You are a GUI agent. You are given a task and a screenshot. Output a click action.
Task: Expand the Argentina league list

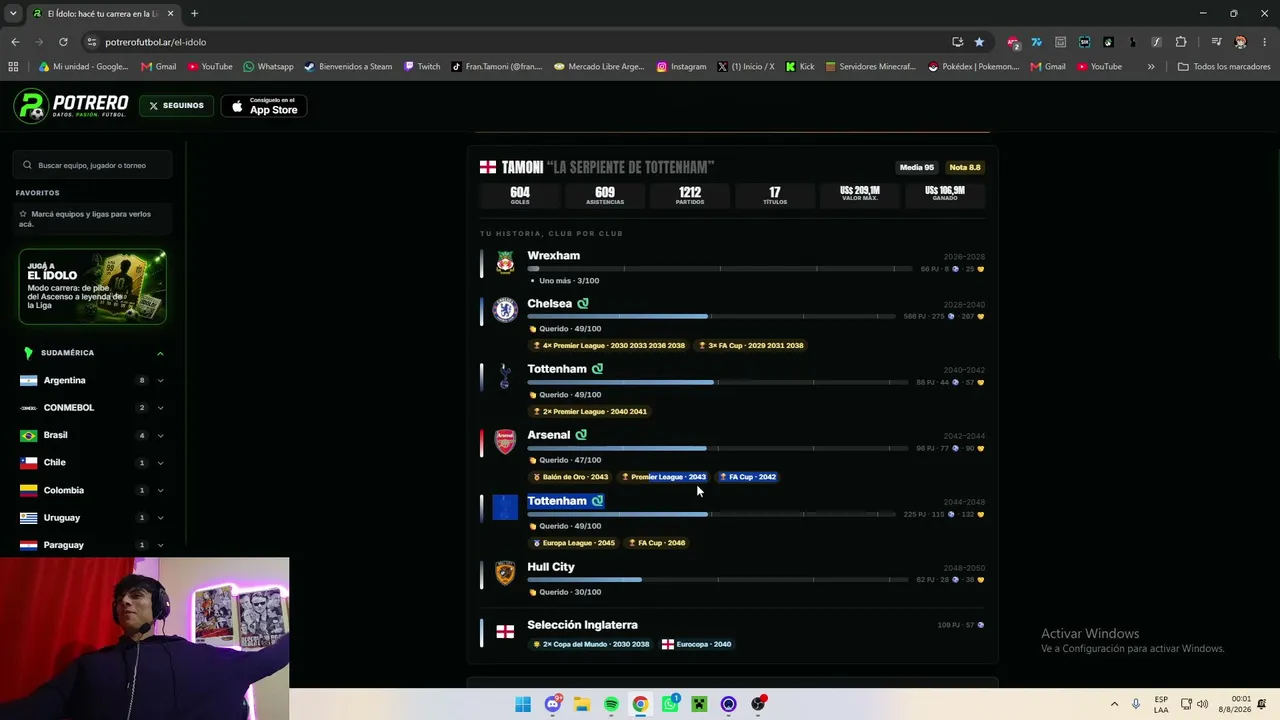point(160,381)
